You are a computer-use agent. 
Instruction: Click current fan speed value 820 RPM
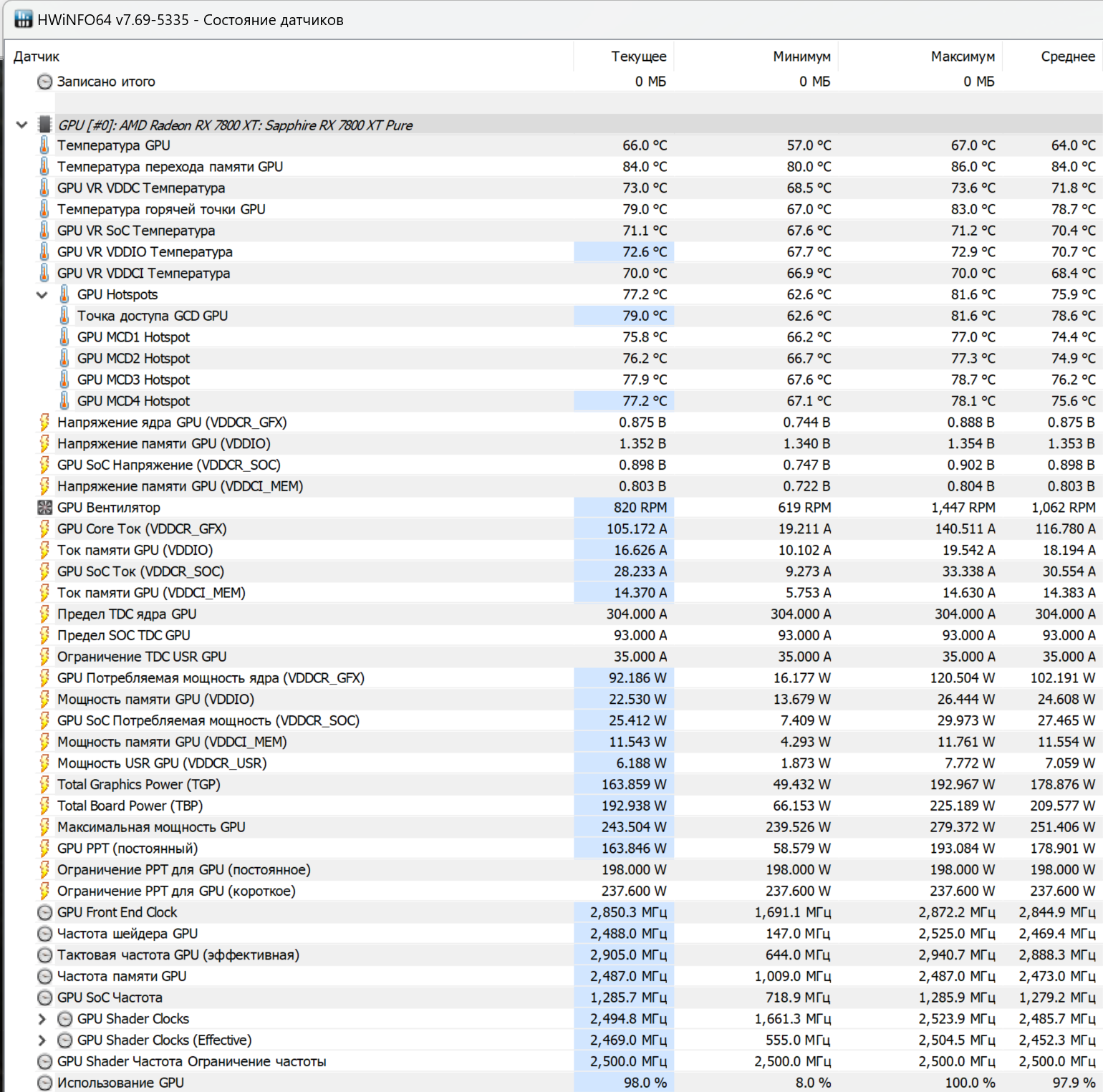tap(640, 508)
